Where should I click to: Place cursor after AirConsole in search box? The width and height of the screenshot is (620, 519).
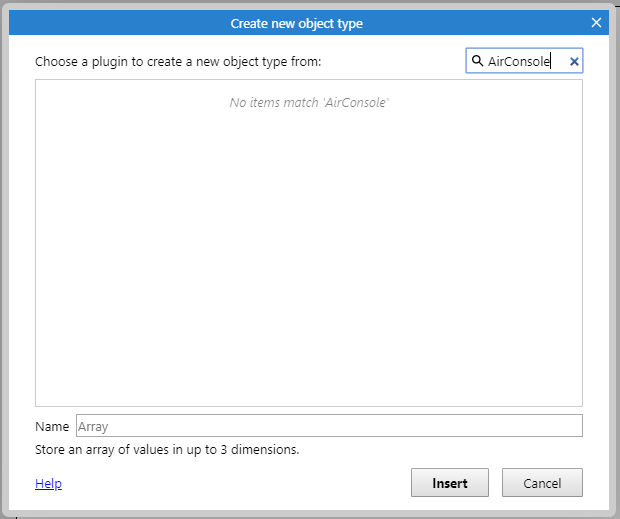click(551, 61)
